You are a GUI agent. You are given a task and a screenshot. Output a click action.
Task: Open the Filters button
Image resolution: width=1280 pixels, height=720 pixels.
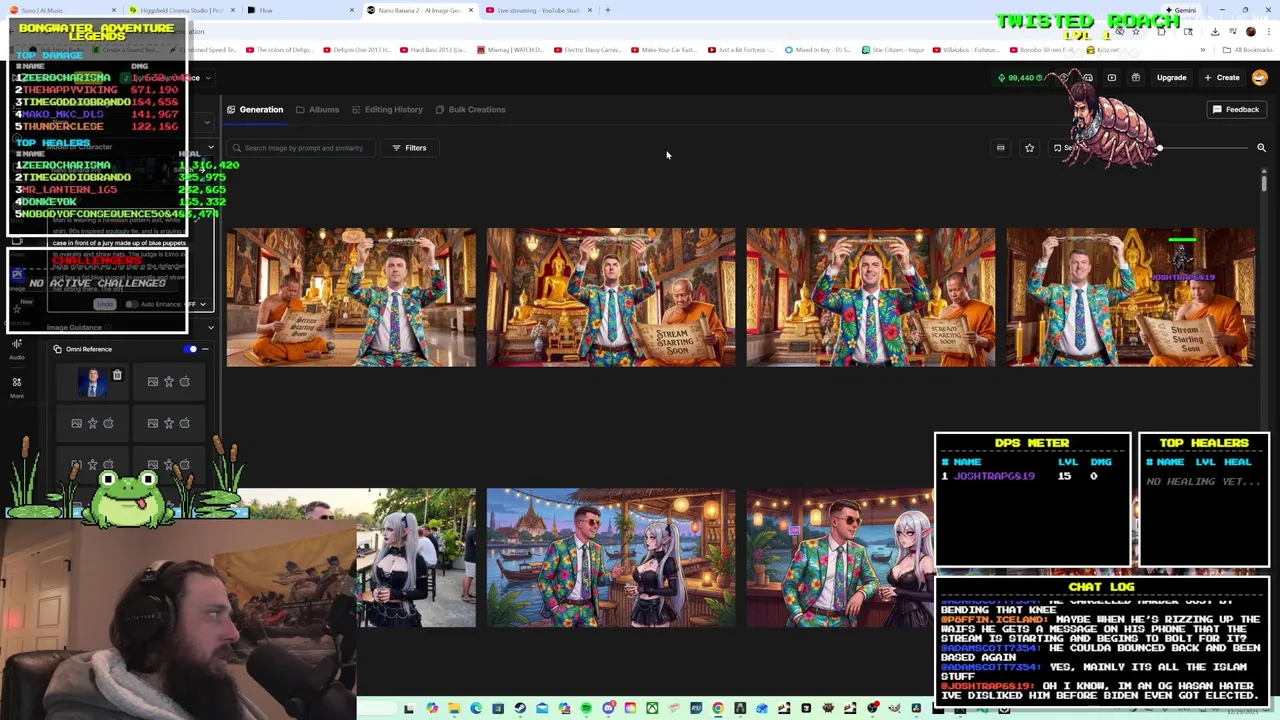[x=409, y=148]
